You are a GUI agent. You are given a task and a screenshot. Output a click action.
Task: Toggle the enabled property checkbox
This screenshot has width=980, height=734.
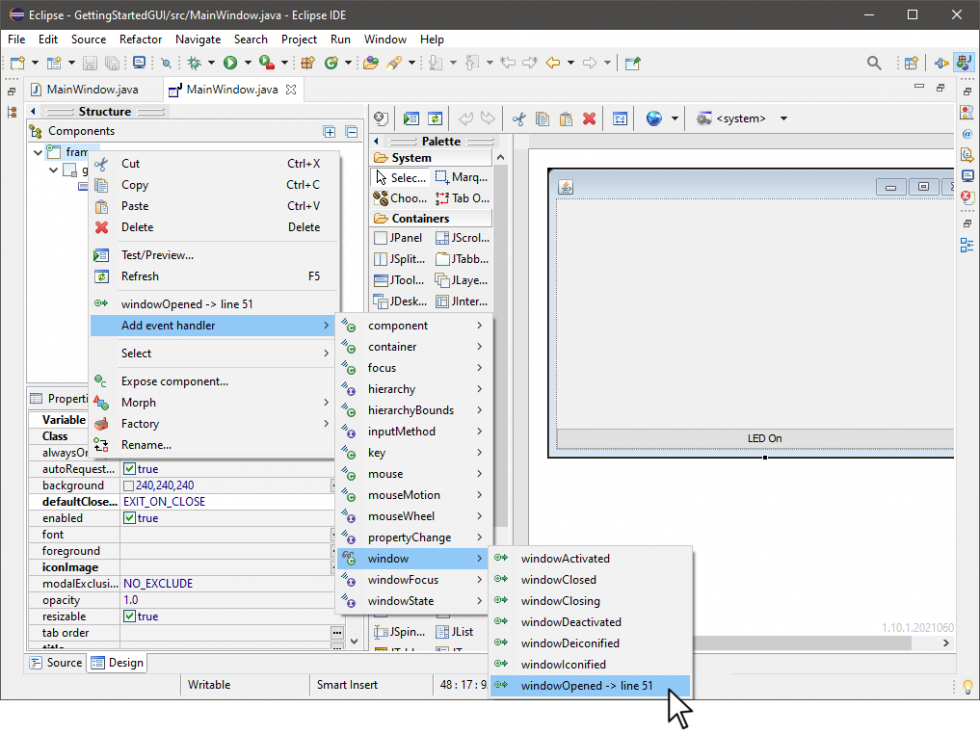point(129,518)
